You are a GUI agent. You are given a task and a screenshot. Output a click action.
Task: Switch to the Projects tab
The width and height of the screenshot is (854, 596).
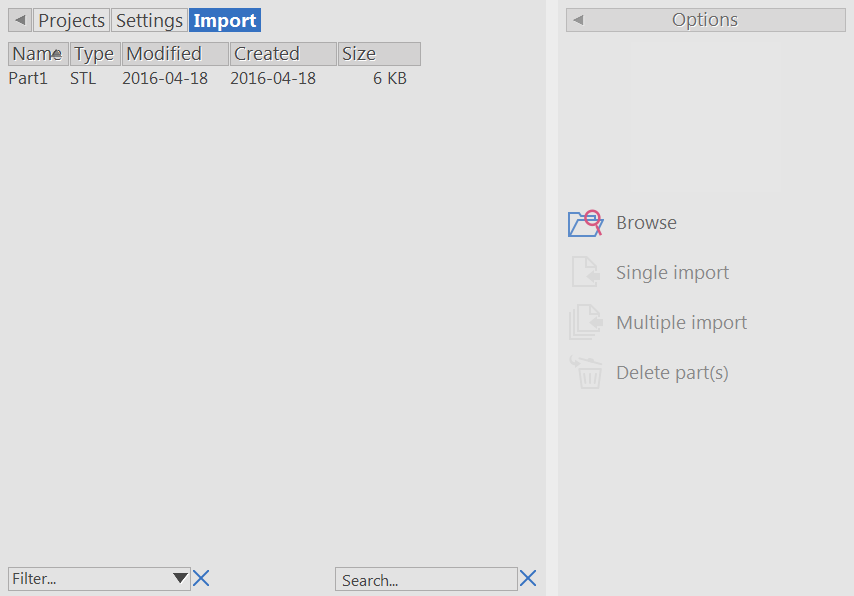click(71, 20)
